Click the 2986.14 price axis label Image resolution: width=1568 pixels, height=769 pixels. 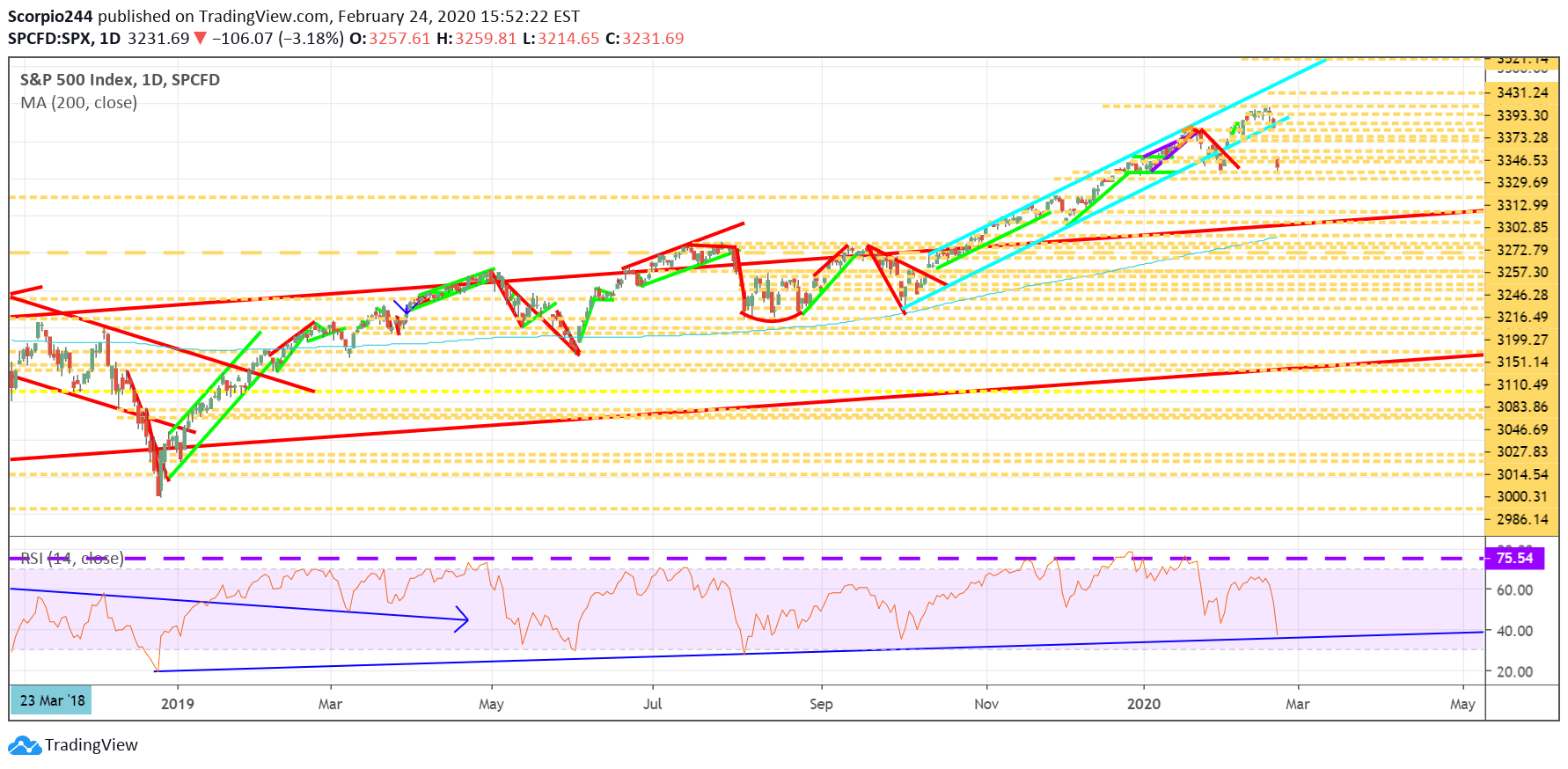1522,519
